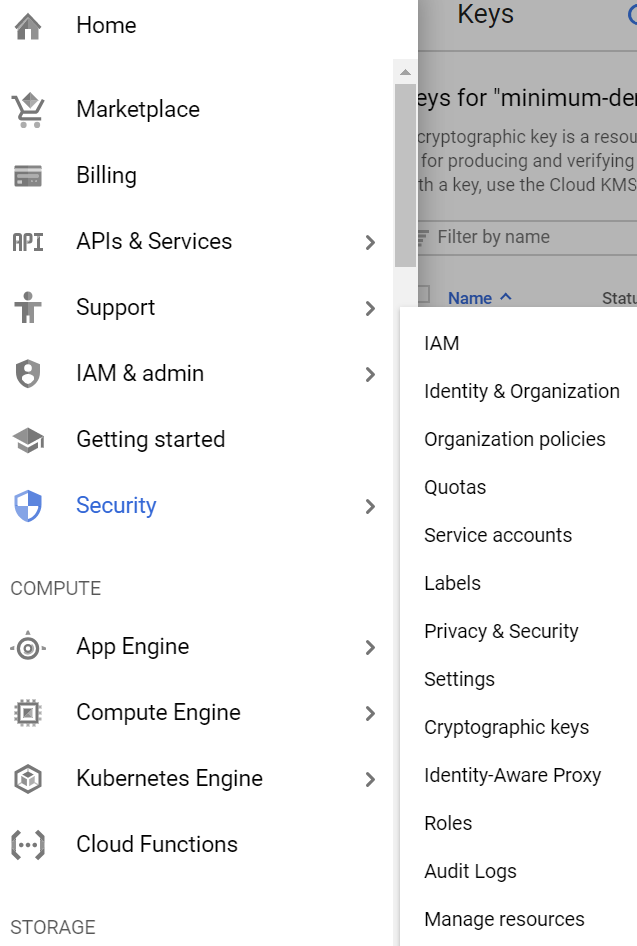Open Labels submenu entry
The image size is (637, 946).
[452, 583]
